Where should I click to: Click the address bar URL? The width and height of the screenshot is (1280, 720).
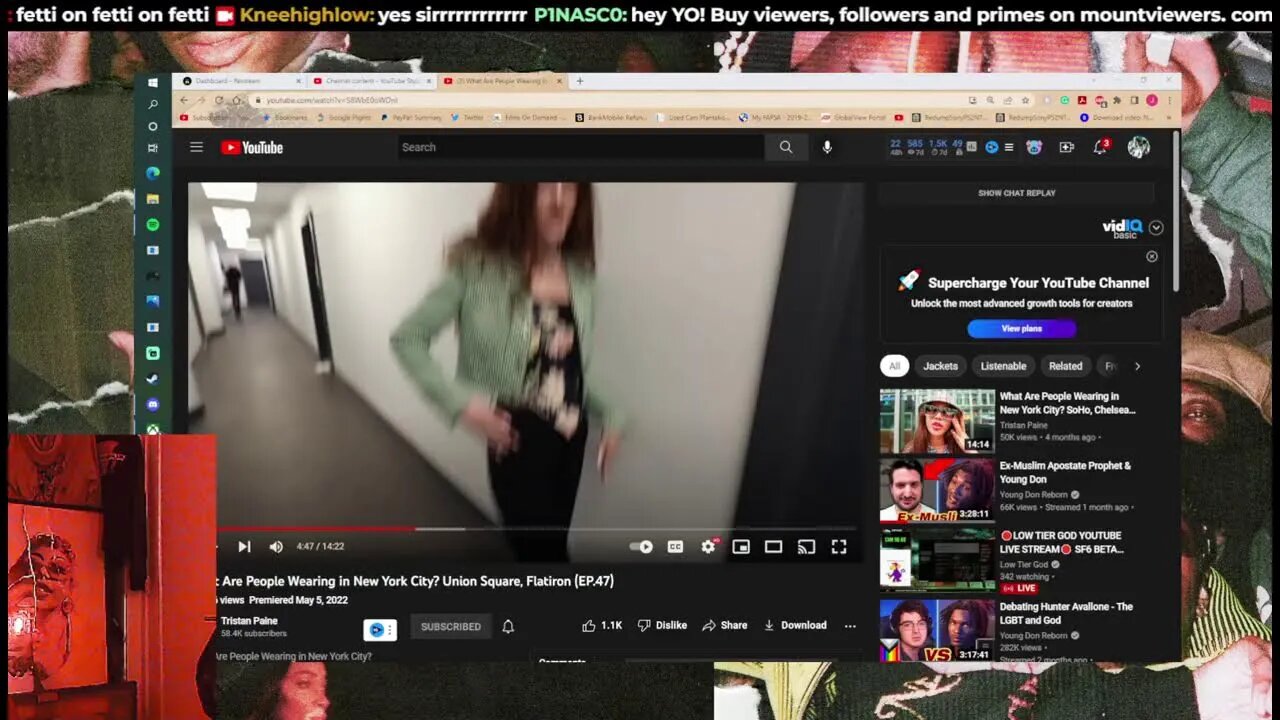[x=332, y=100]
